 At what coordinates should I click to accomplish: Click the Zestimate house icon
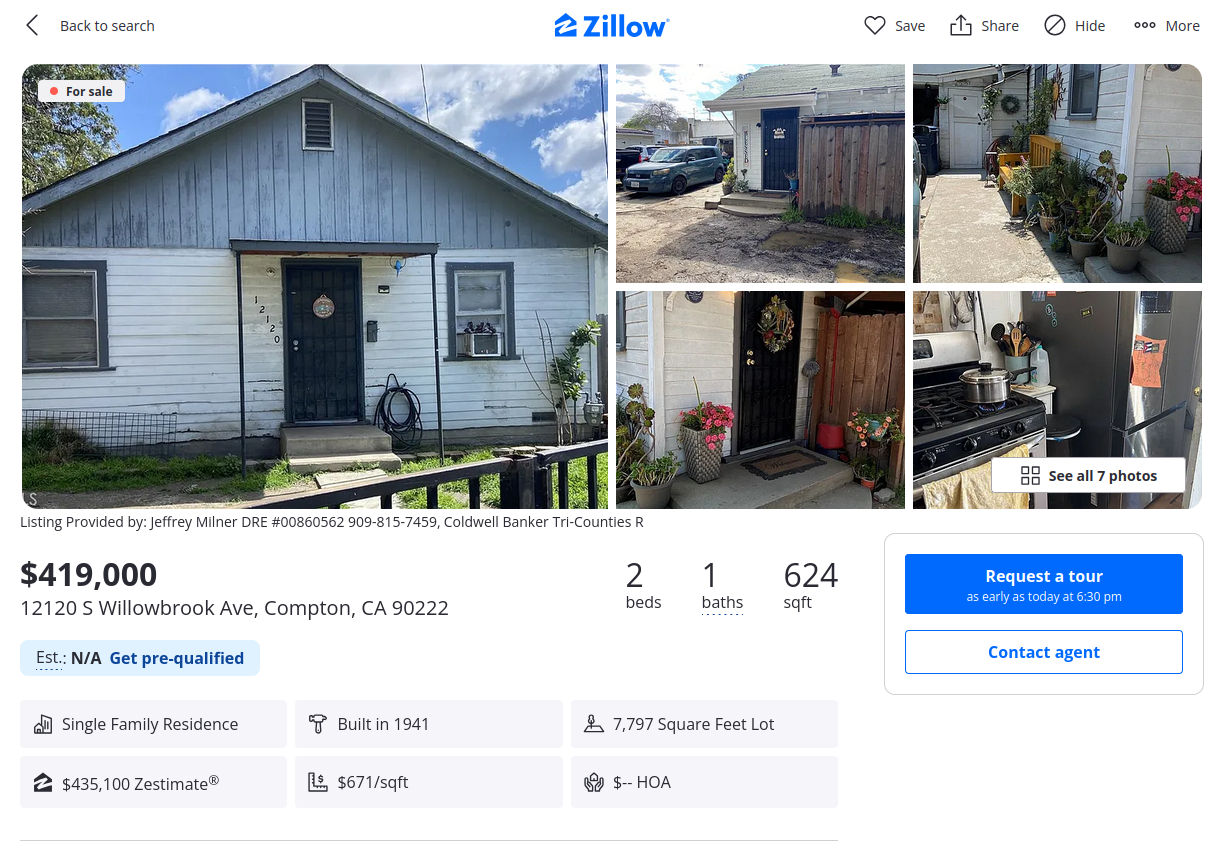[43, 782]
